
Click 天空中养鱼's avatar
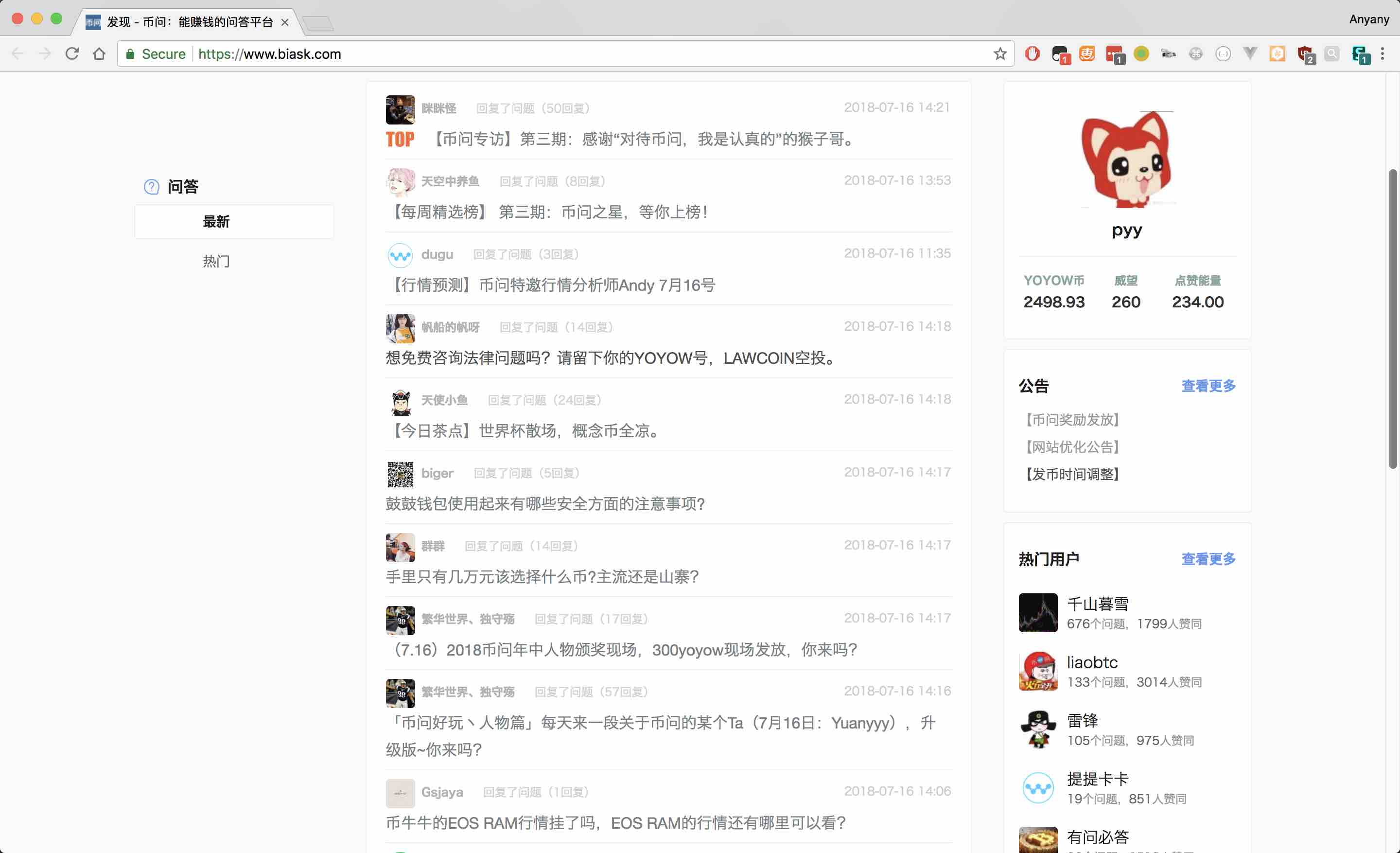coord(401,182)
